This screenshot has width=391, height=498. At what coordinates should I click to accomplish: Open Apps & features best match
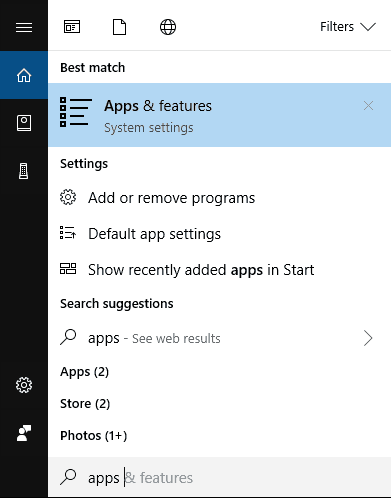coord(219,115)
